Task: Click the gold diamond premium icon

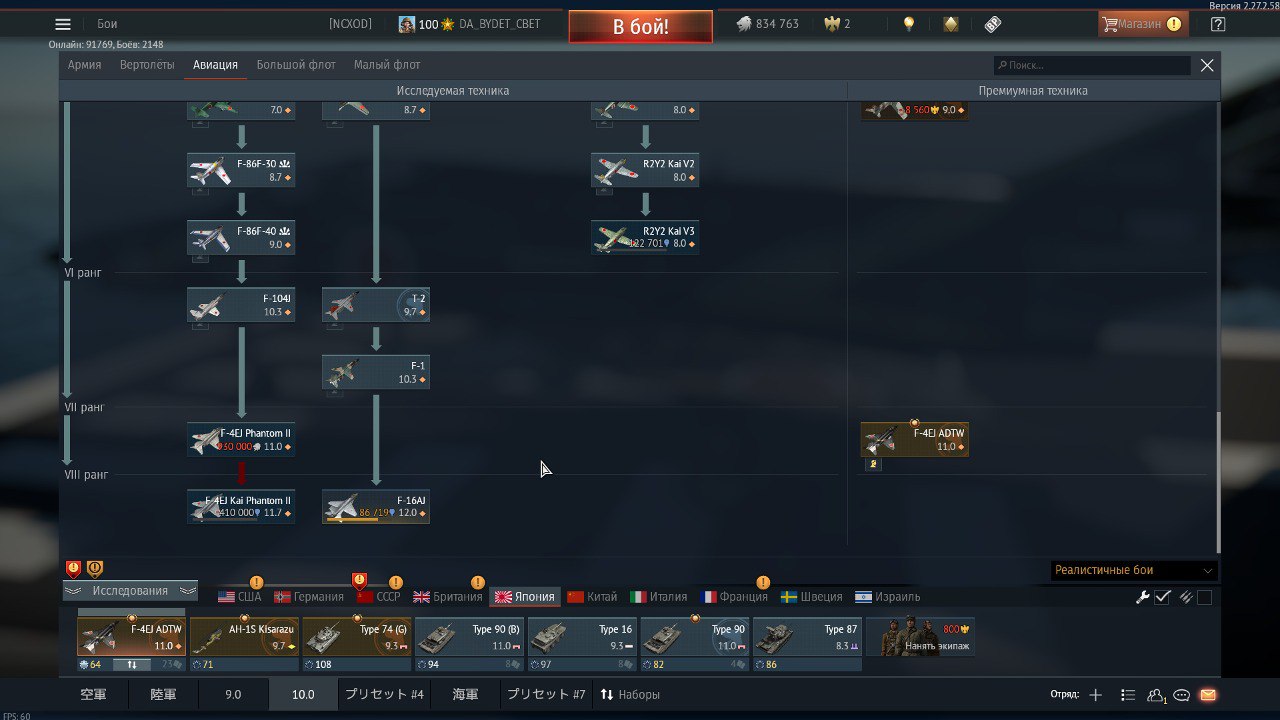Action: click(950, 24)
